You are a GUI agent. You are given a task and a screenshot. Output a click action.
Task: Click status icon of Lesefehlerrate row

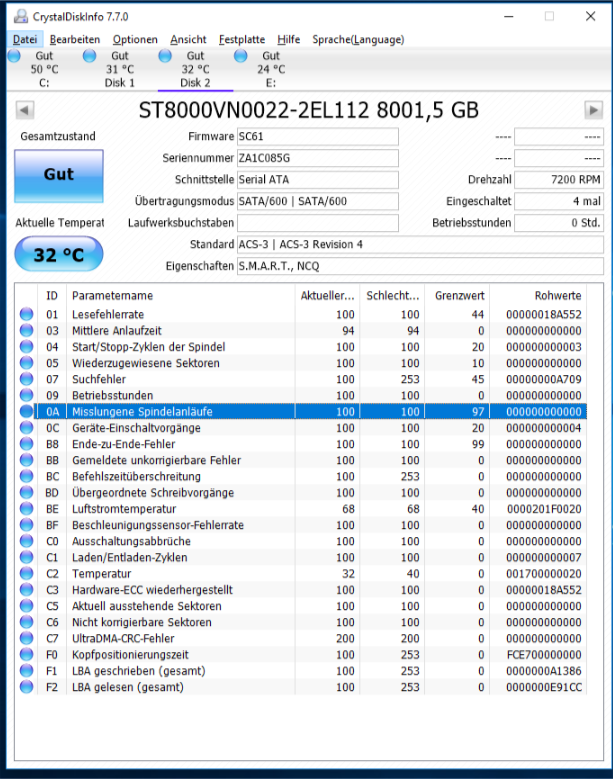click(26, 314)
